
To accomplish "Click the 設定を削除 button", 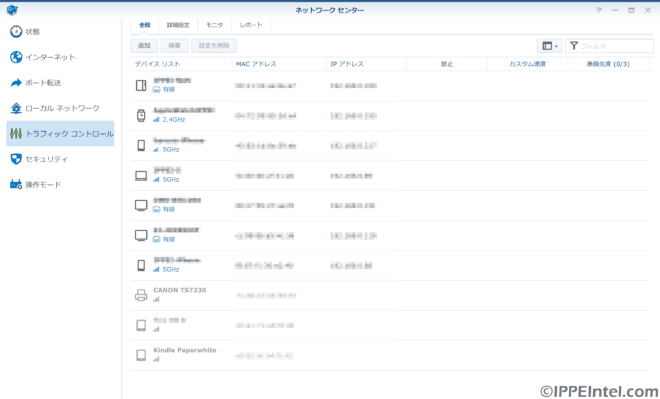I will (x=214, y=45).
